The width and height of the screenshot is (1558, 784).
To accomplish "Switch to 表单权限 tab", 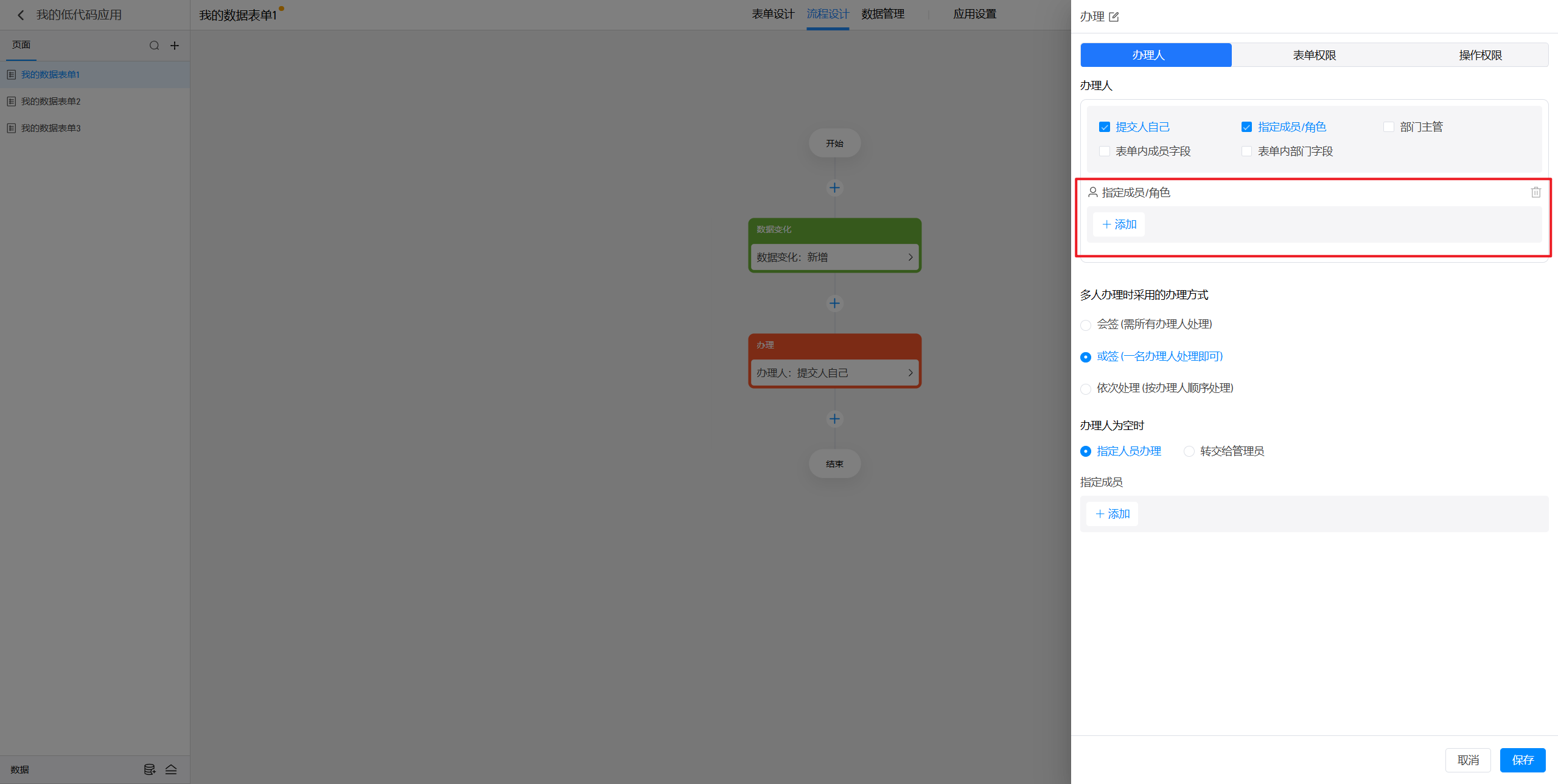I will click(x=1314, y=55).
